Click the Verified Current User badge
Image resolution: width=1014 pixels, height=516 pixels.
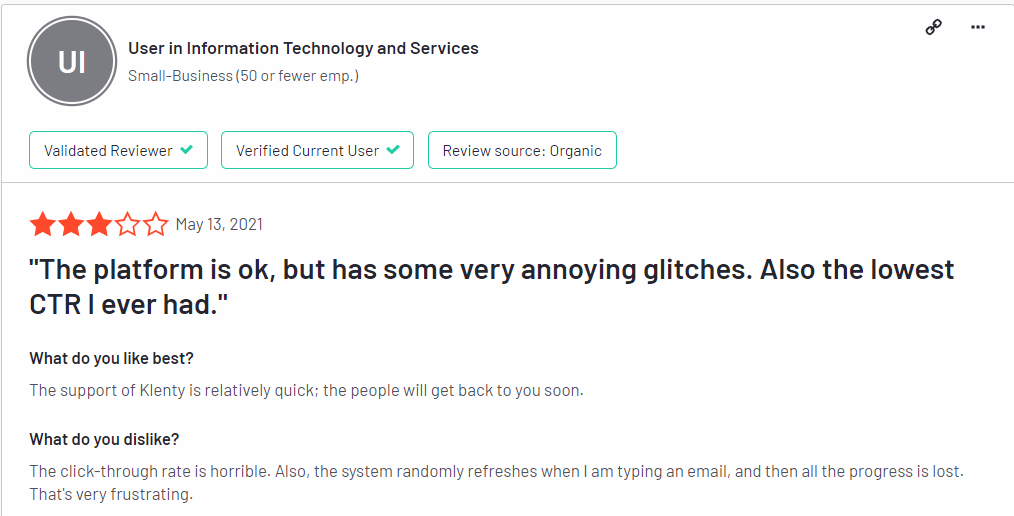[x=318, y=150]
